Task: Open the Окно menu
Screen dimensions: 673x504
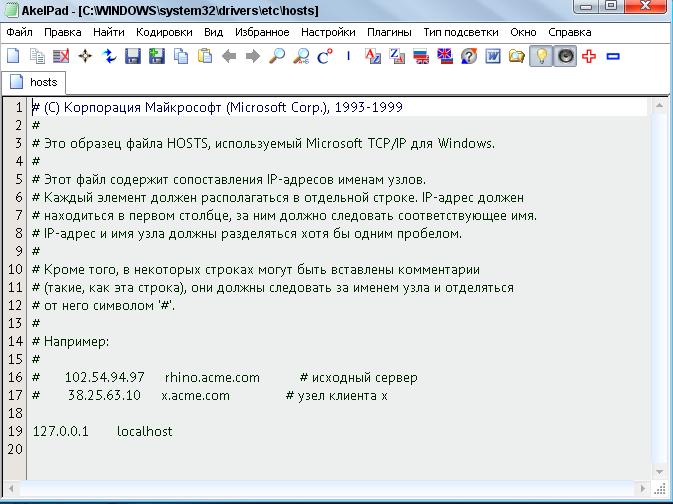Action: pos(523,32)
